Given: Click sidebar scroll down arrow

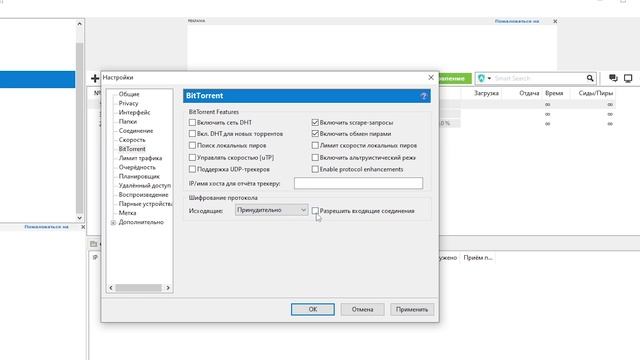Looking at the screenshot, I should (x=80, y=218).
